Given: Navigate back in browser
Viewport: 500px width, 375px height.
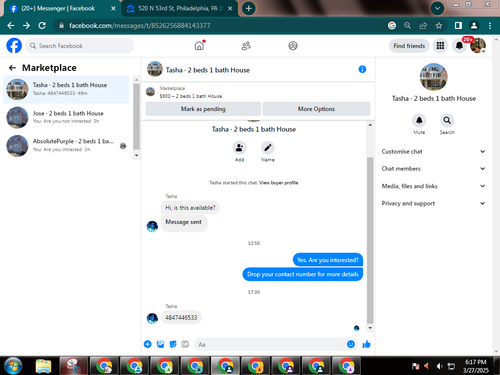Looking at the screenshot, I should (11, 25).
